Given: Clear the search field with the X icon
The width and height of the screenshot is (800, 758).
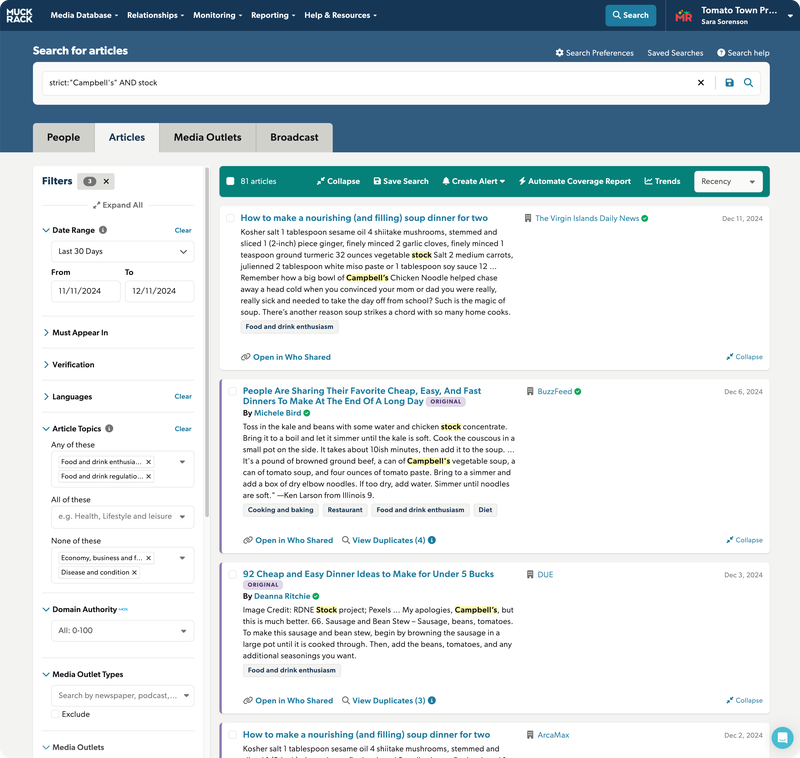Looking at the screenshot, I should pos(700,83).
